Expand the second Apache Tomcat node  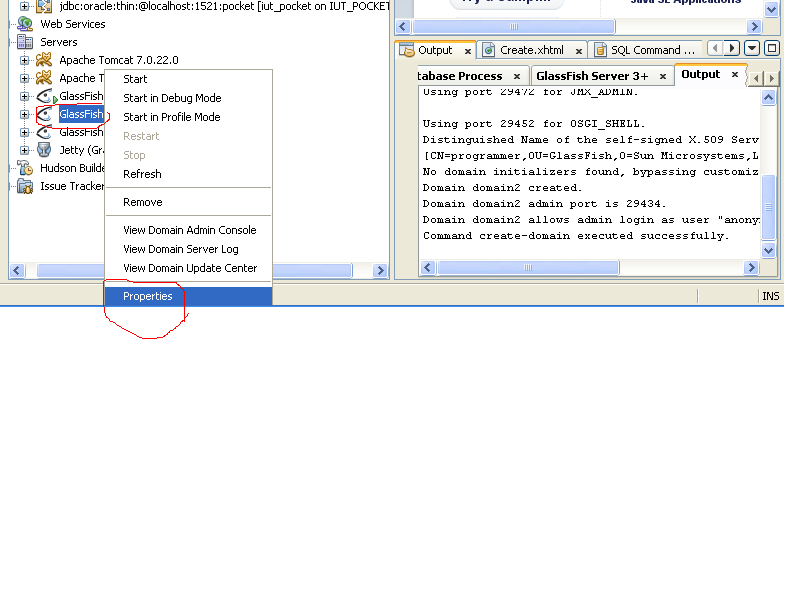[24, 78]
